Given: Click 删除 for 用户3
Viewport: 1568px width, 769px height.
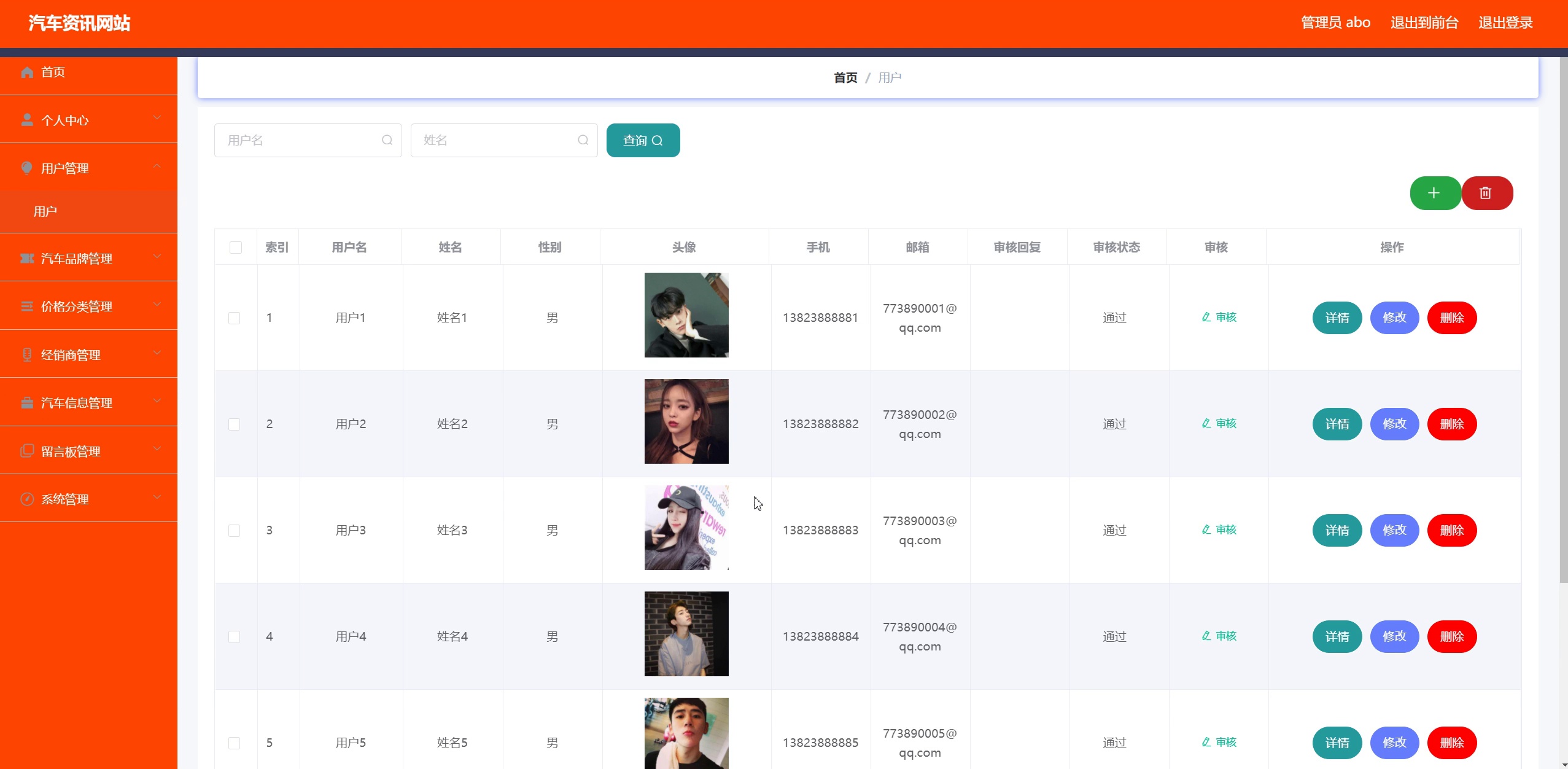Looking at the screenshot, I should 1452,530.
